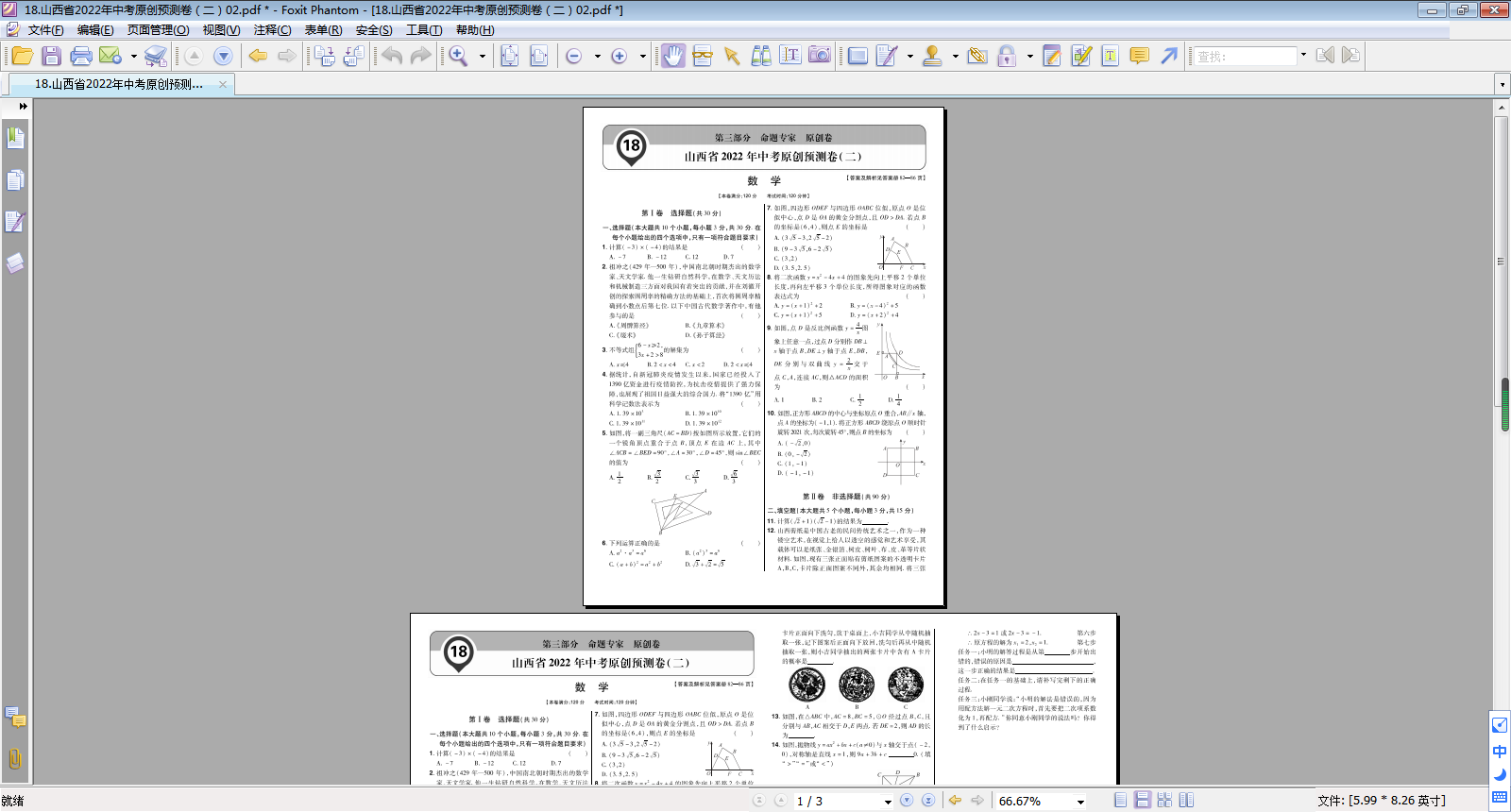Open the pencil tool dropdown arrow
Screen dimensions: 1511x812
tap(909, 57)
